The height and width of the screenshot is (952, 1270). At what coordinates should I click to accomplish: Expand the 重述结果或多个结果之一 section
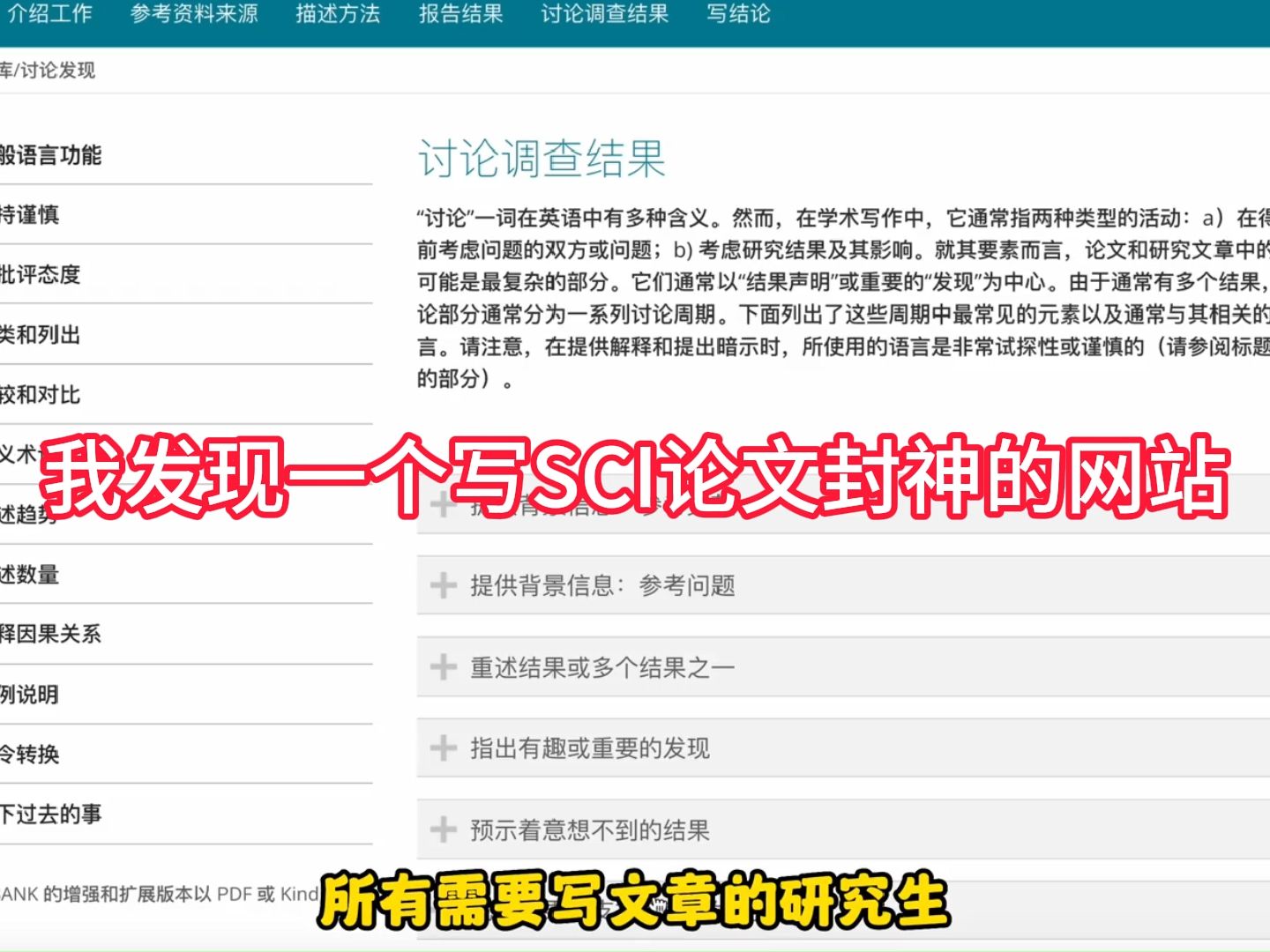point(843,667)
